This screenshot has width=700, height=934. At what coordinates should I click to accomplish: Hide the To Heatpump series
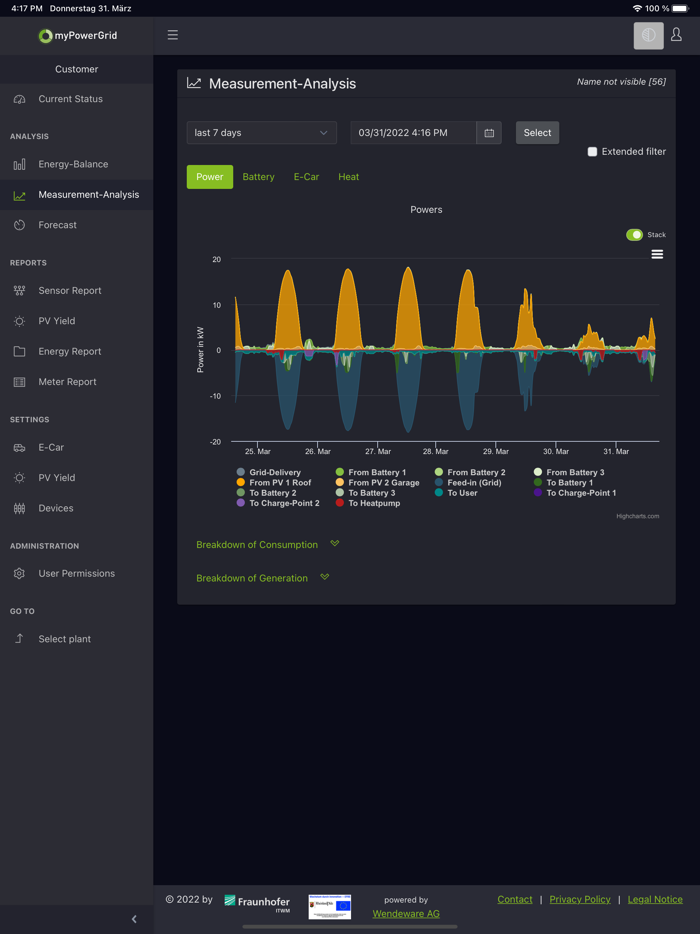point(368,503)
